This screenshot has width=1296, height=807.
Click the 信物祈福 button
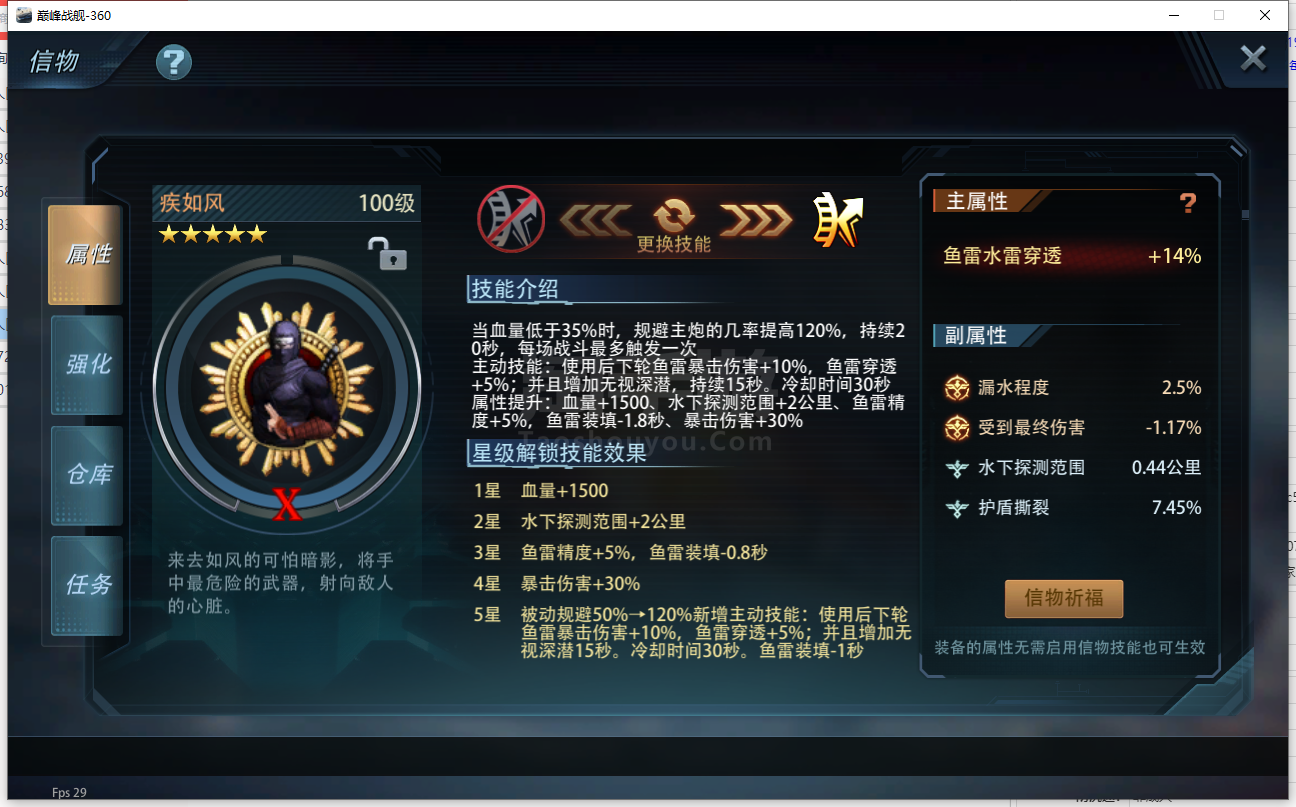(1064, 598)
